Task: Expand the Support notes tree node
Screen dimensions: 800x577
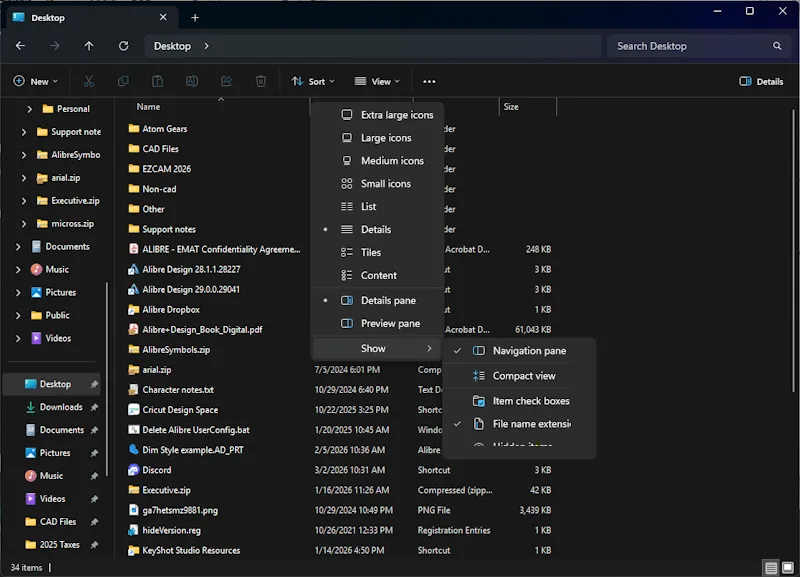Action: coord(23,132)
